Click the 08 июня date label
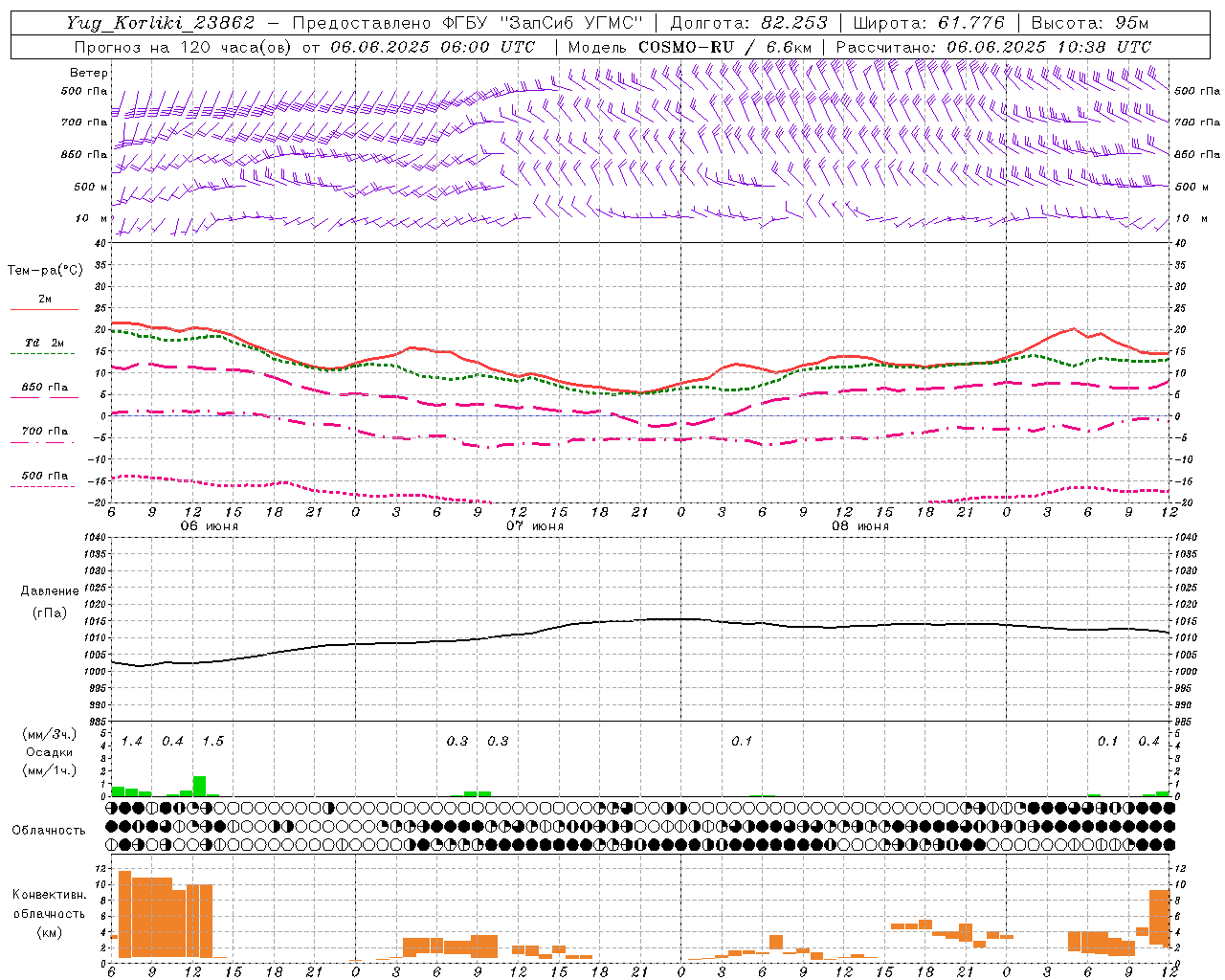1225x980 pixels. (x=860, y=526)
